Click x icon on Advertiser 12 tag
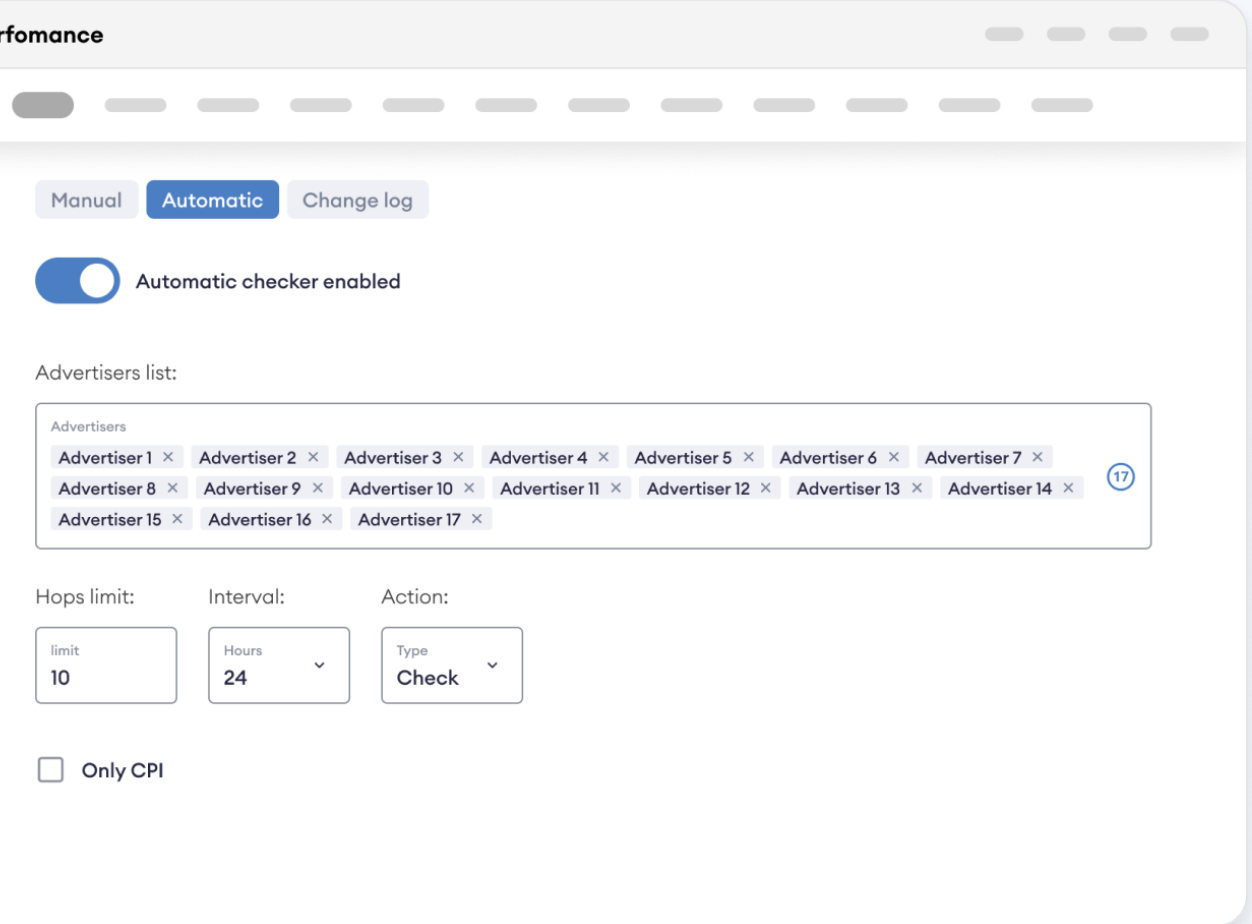Image resolution: width=1252 pixels, height=924 pixels. coord(765,488)
